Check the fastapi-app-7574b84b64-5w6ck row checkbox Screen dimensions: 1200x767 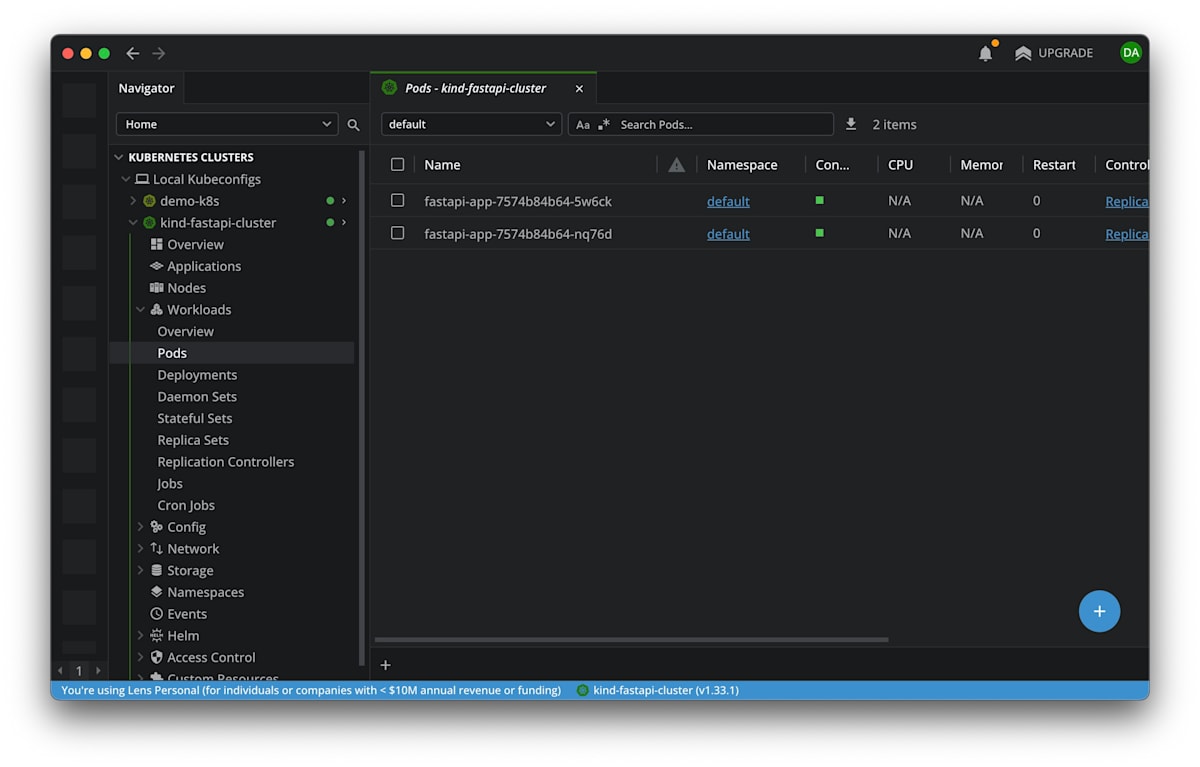[x=398, y=200]
